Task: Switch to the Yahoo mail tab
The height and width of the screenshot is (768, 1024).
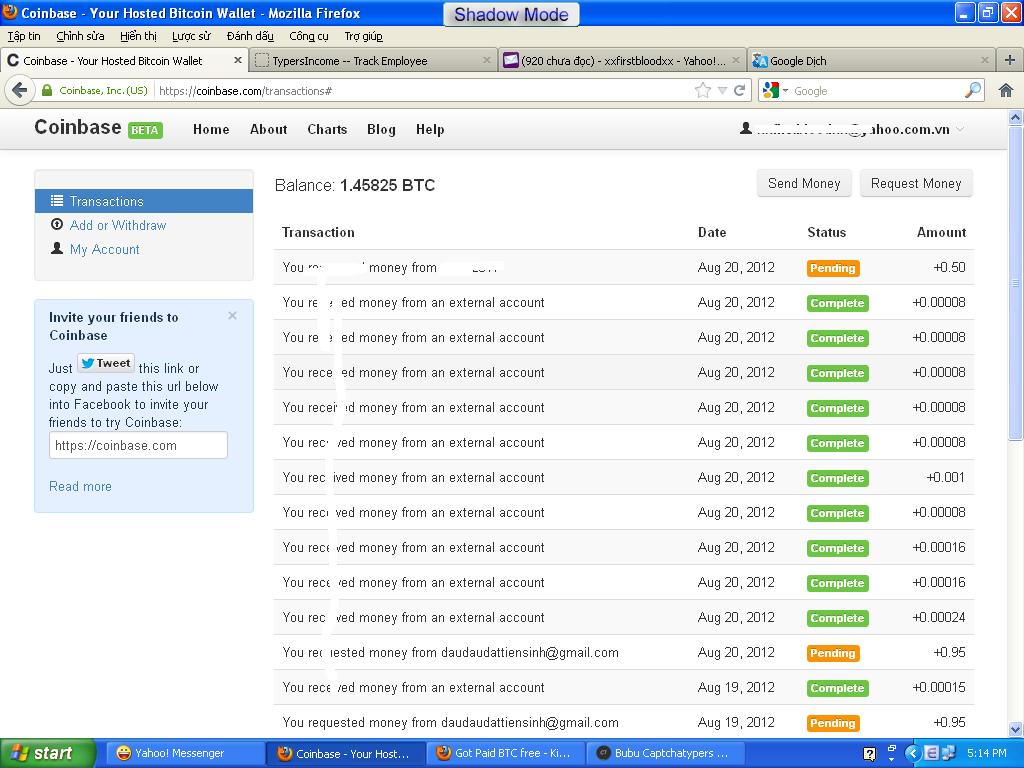Action: point(622,60)
